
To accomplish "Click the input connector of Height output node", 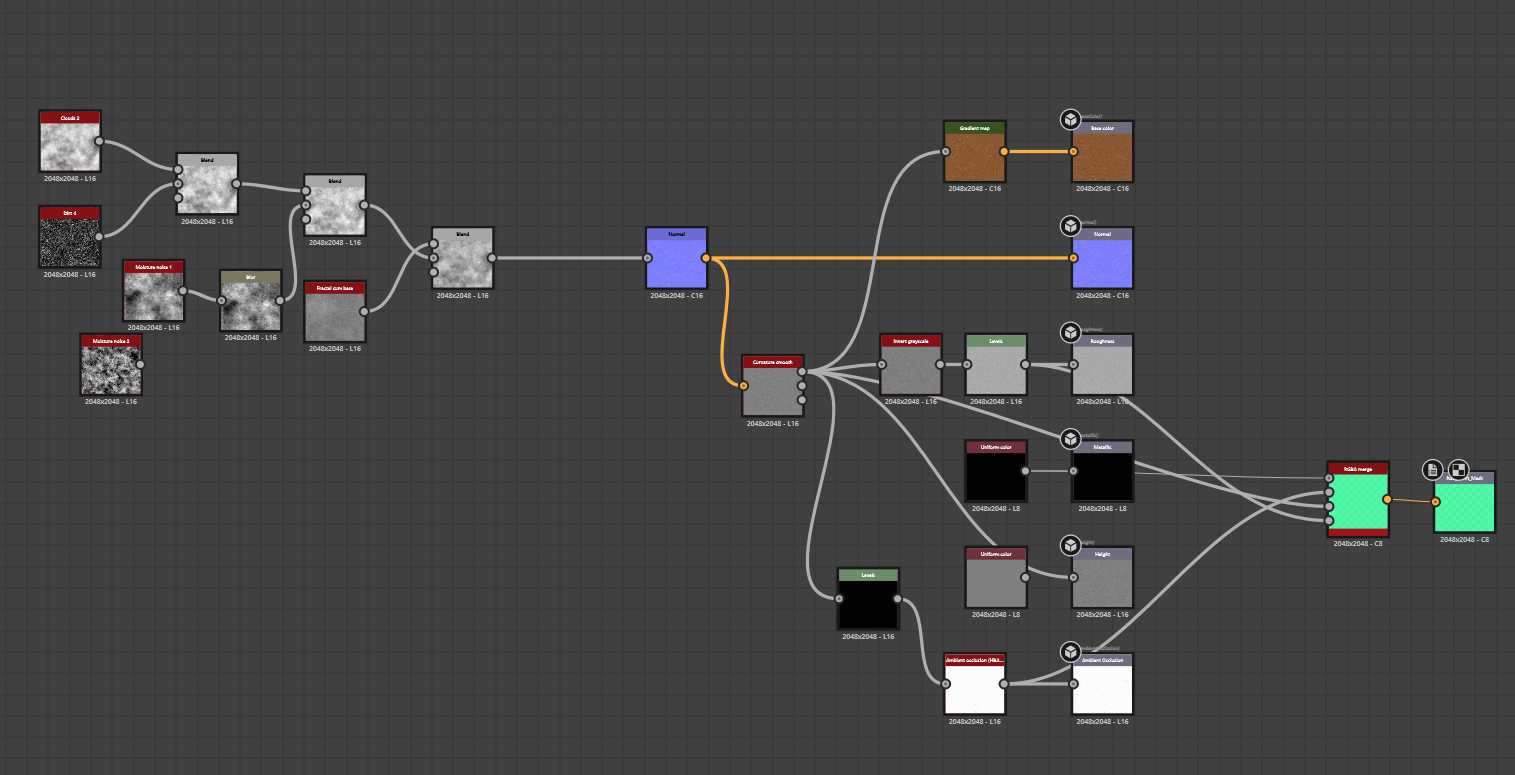I will coord(1074,578).
